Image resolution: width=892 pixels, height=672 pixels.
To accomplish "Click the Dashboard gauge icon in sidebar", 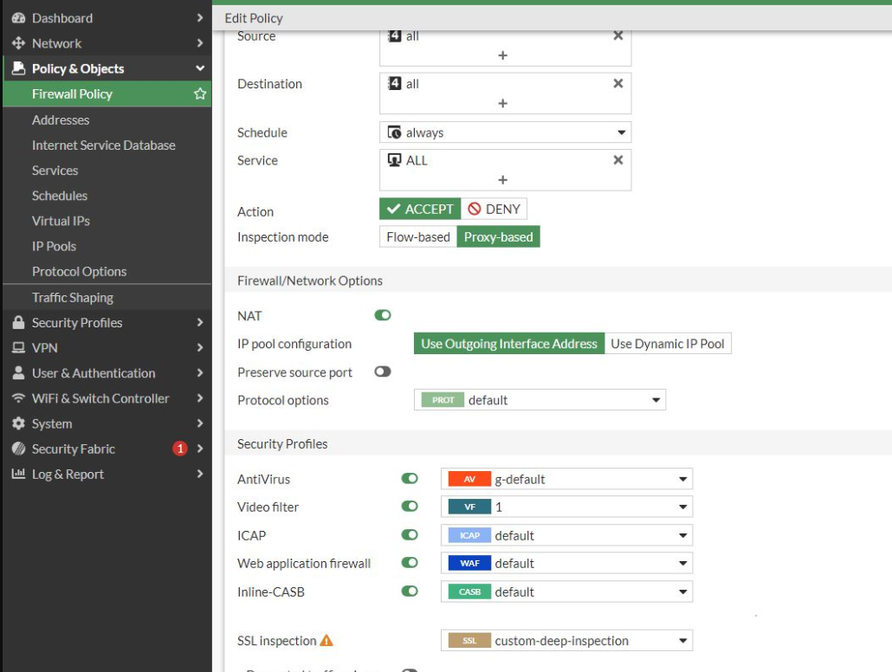I will point(18,18).
